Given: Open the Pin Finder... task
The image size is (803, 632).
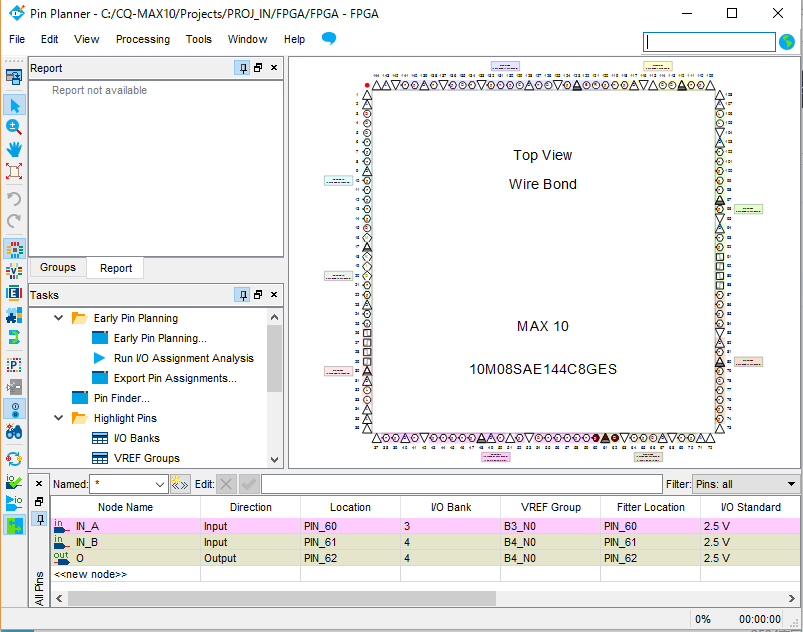Looking at the screenshot, I should tap(122, 398).
